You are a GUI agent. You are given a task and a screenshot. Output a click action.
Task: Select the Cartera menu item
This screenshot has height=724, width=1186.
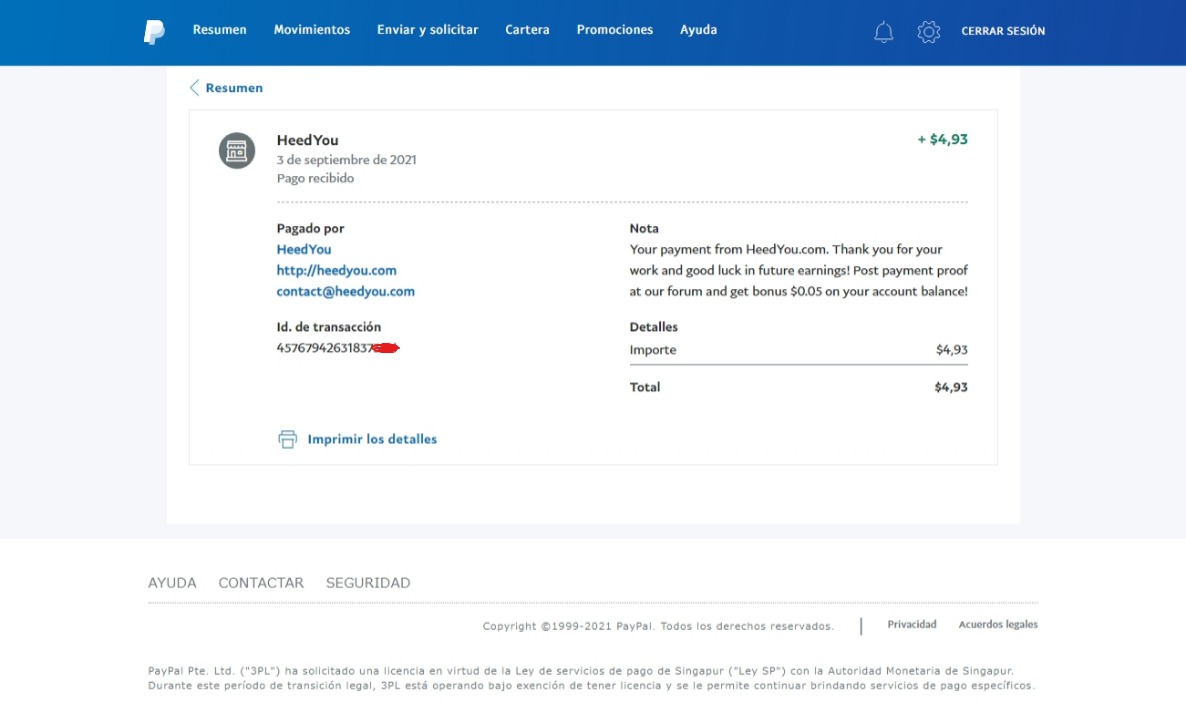pos(527,30)
